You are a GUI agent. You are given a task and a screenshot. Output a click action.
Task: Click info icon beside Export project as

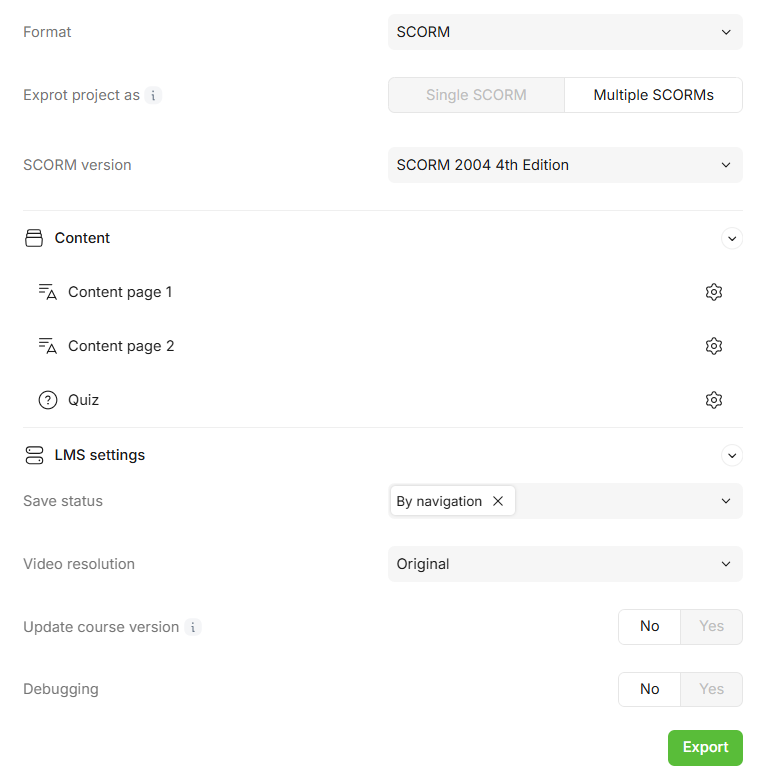153,96
